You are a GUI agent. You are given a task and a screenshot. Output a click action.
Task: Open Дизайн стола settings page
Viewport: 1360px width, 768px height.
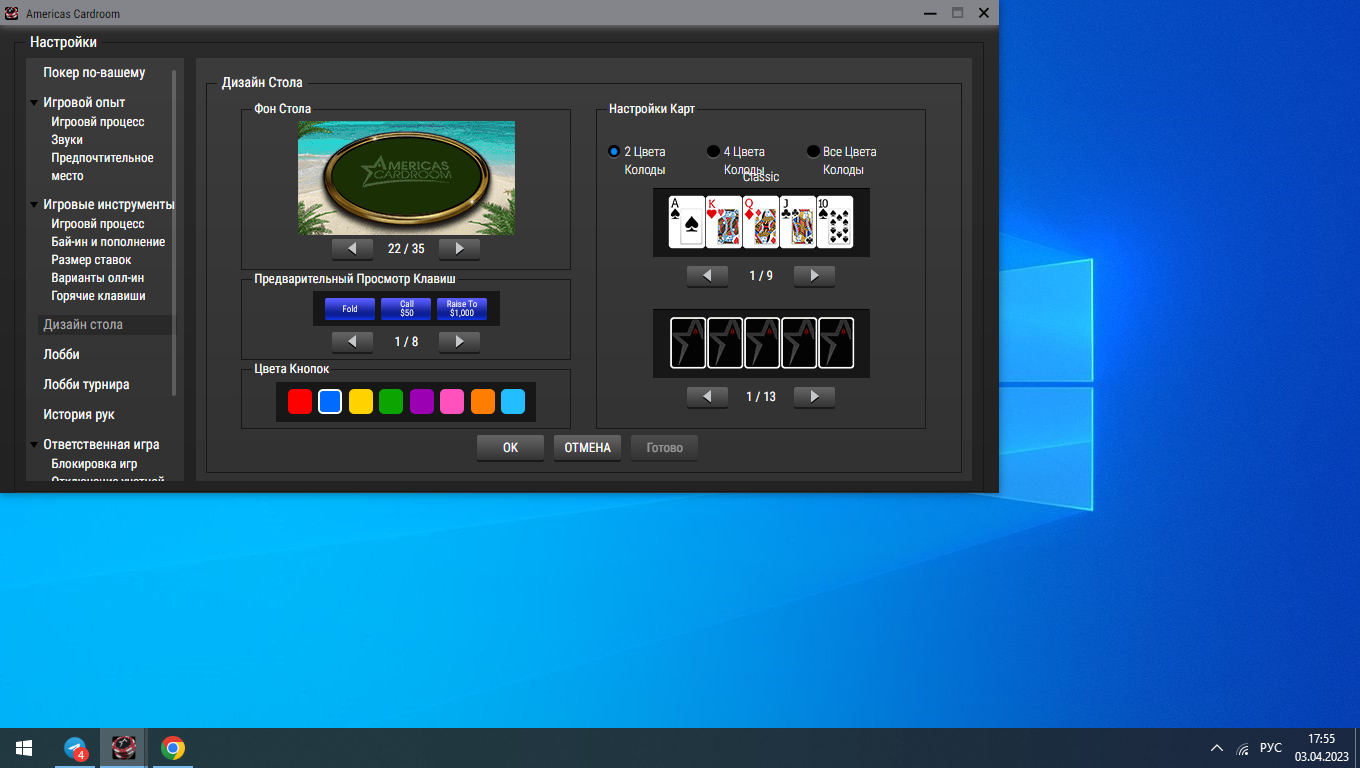(105, 325)
